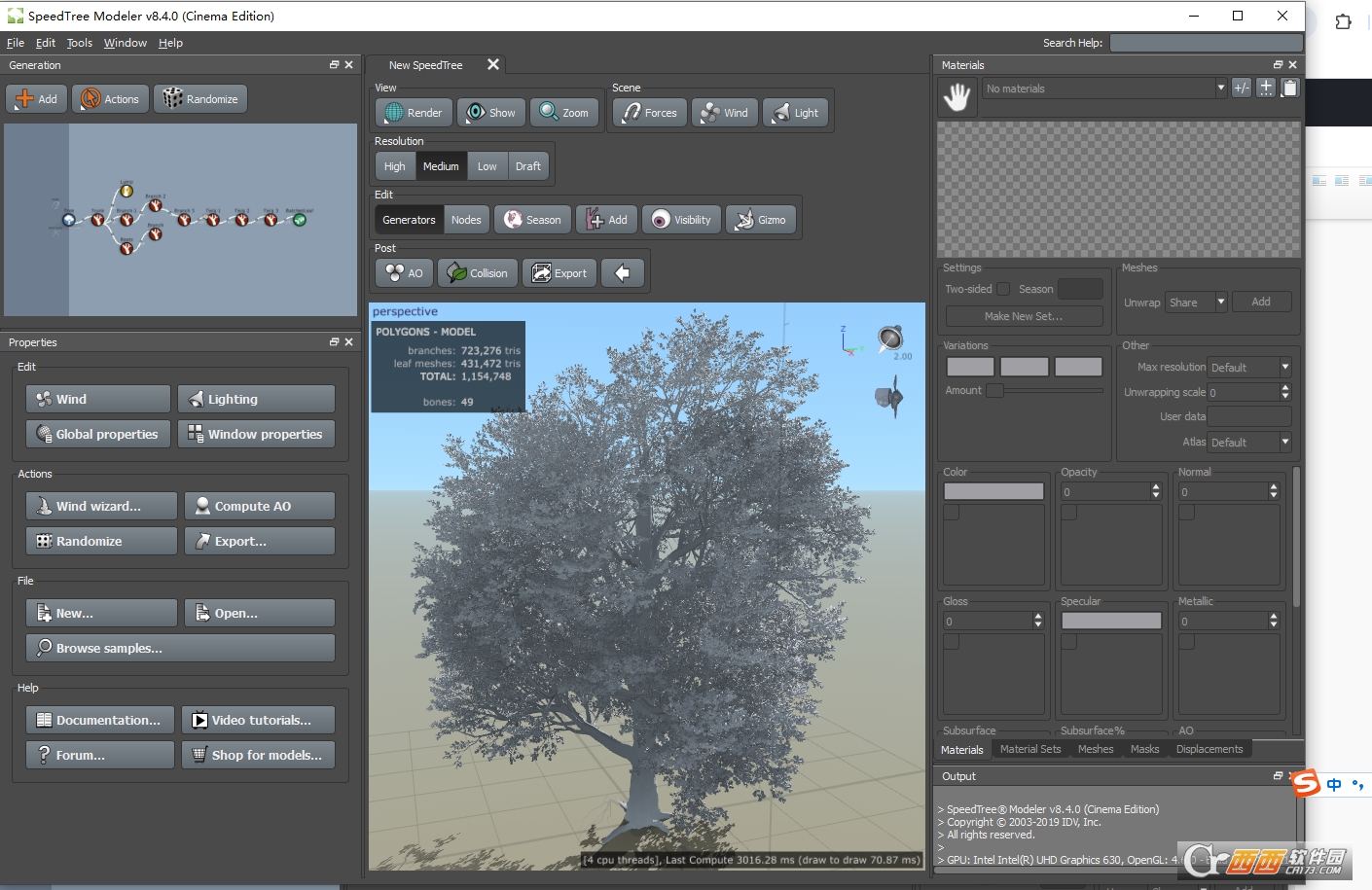Click the paste clipboard icon in Materials
1372x890 pixels.
point(1290,88)
